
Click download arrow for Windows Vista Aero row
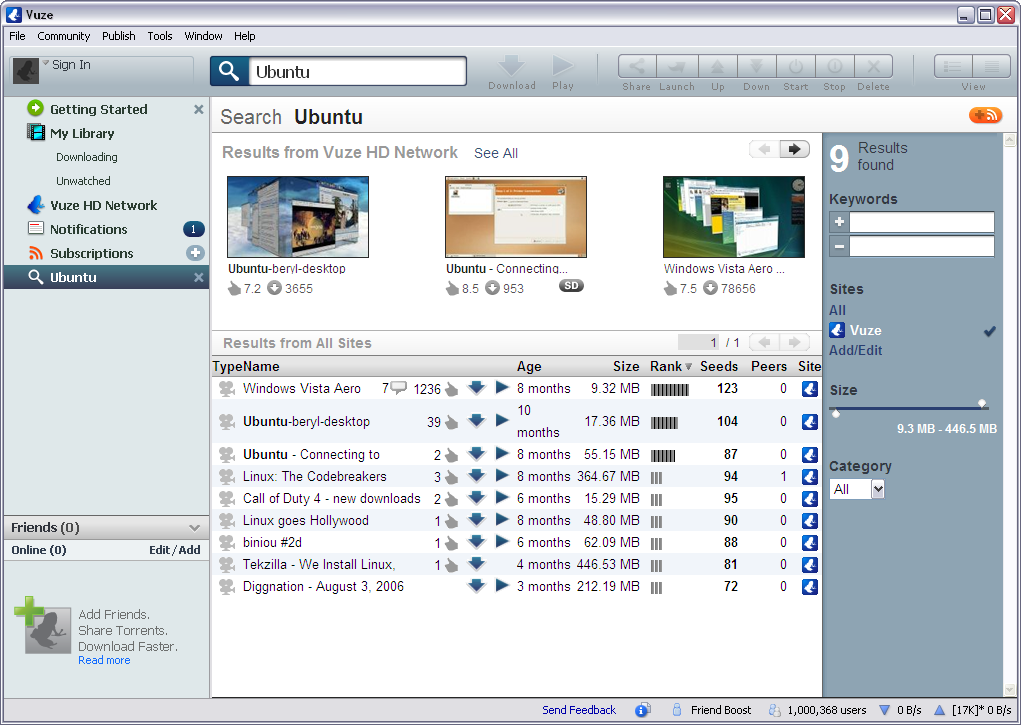[x=477, y=388]
